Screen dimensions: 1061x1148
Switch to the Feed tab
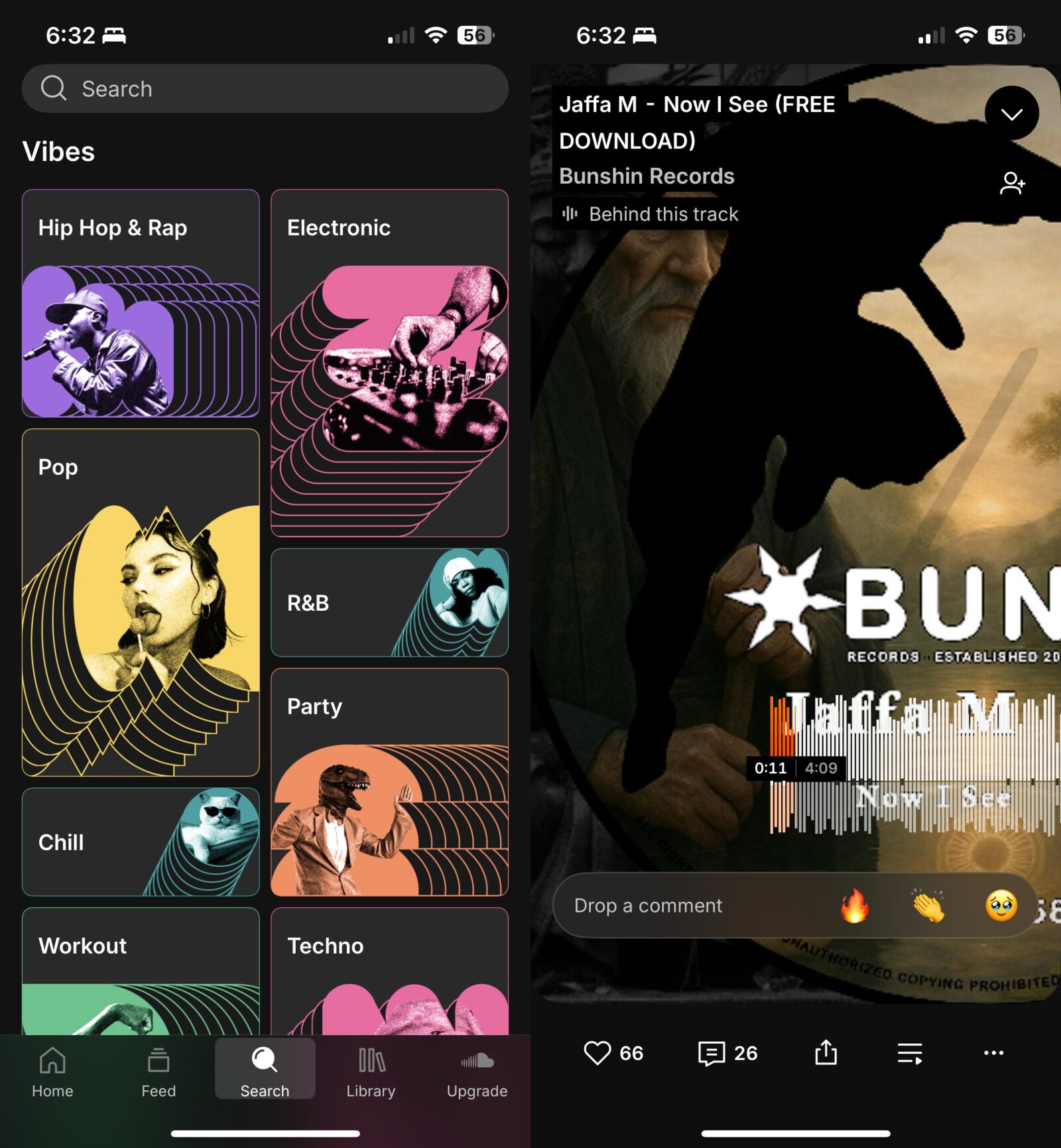(158, 1071)
